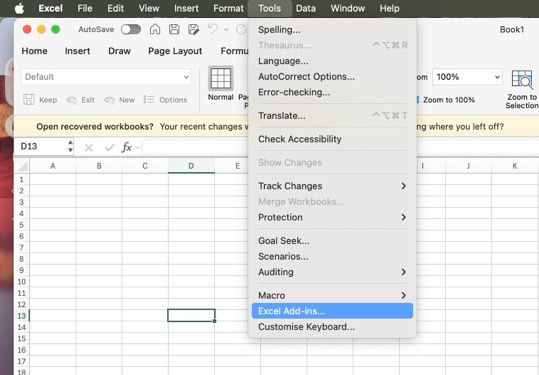Screen dimensions: 539x375
Task: Select column K header
Action: pos(515,166)
